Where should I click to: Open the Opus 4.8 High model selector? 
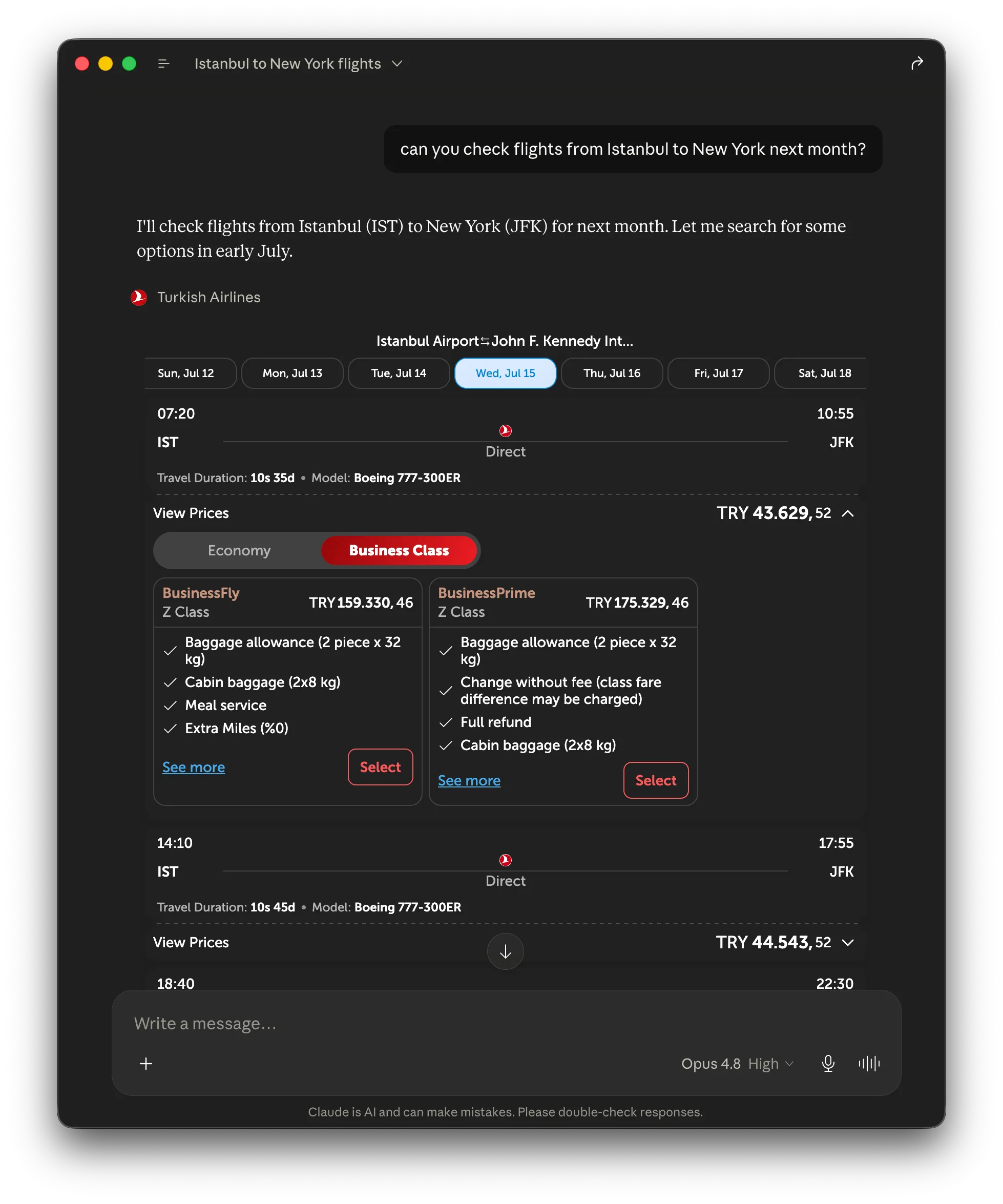[737, 1064]
